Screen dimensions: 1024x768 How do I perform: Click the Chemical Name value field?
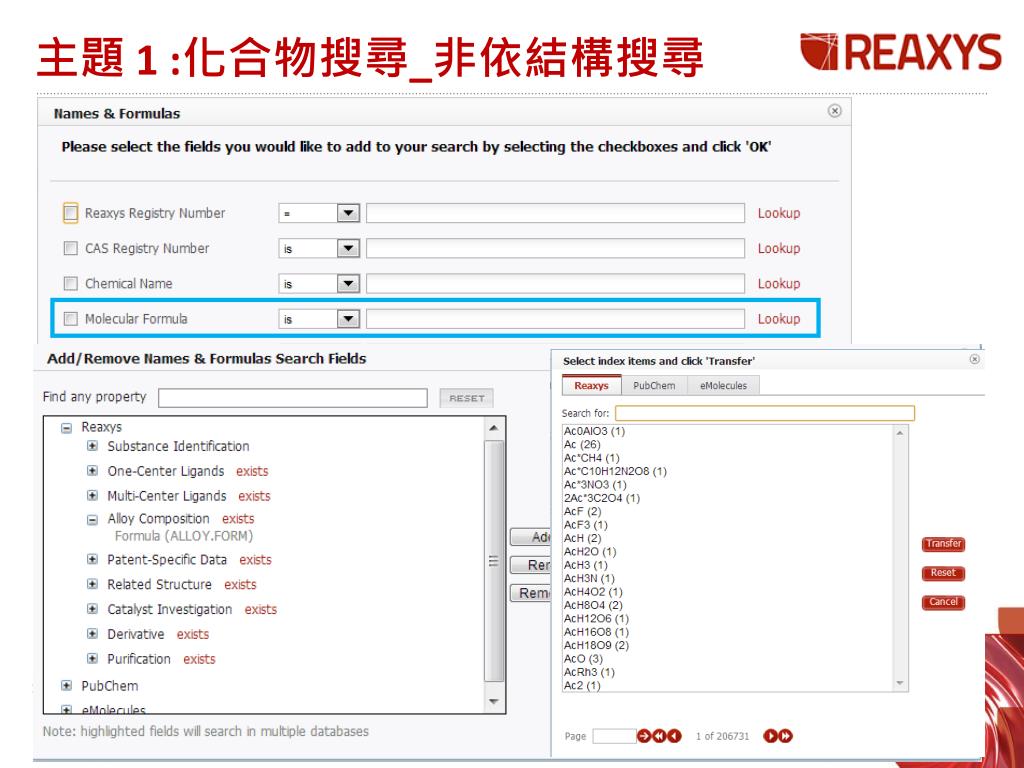point(555,283)
